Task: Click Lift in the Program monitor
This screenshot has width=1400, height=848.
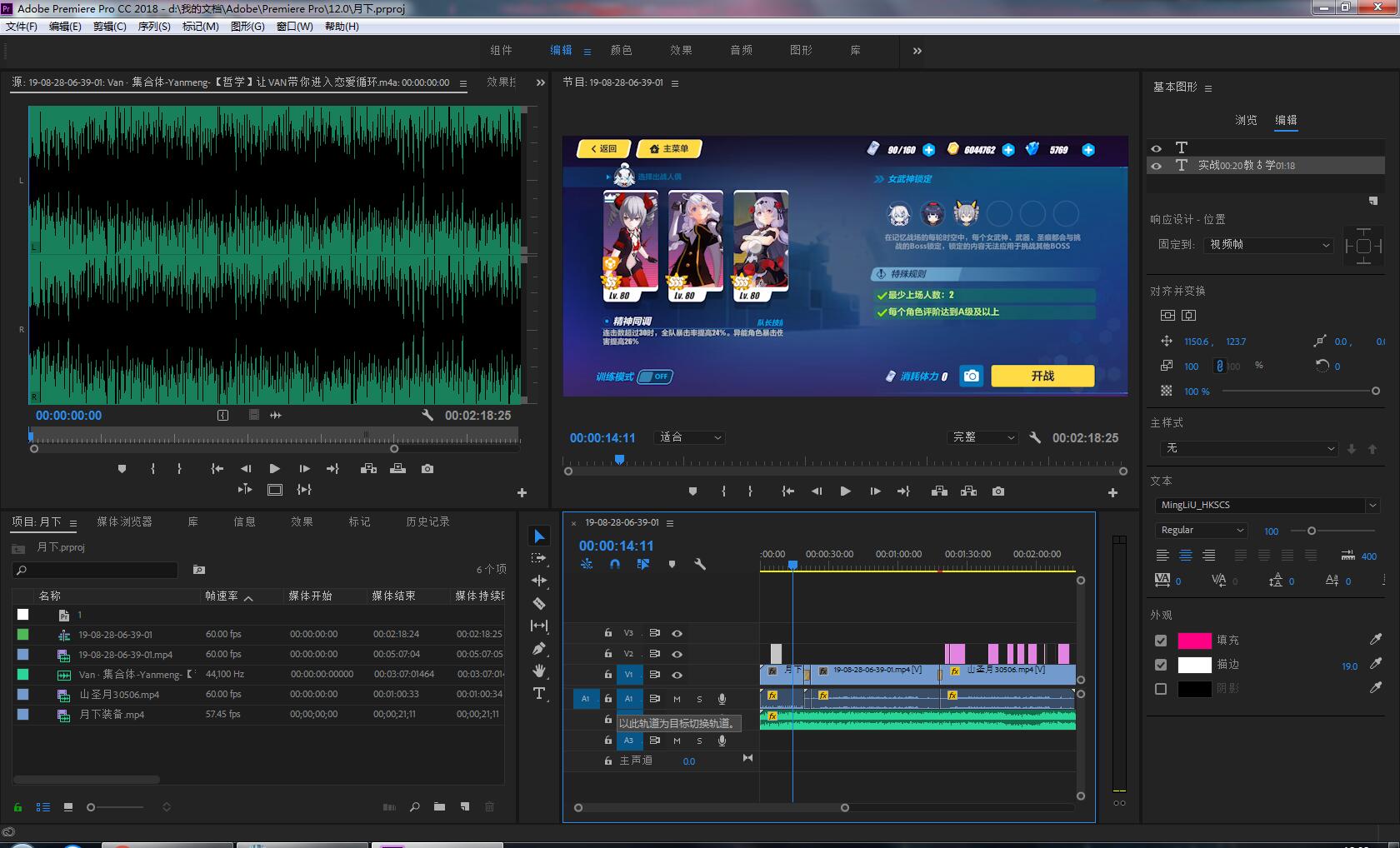Action: click(939, 491)
